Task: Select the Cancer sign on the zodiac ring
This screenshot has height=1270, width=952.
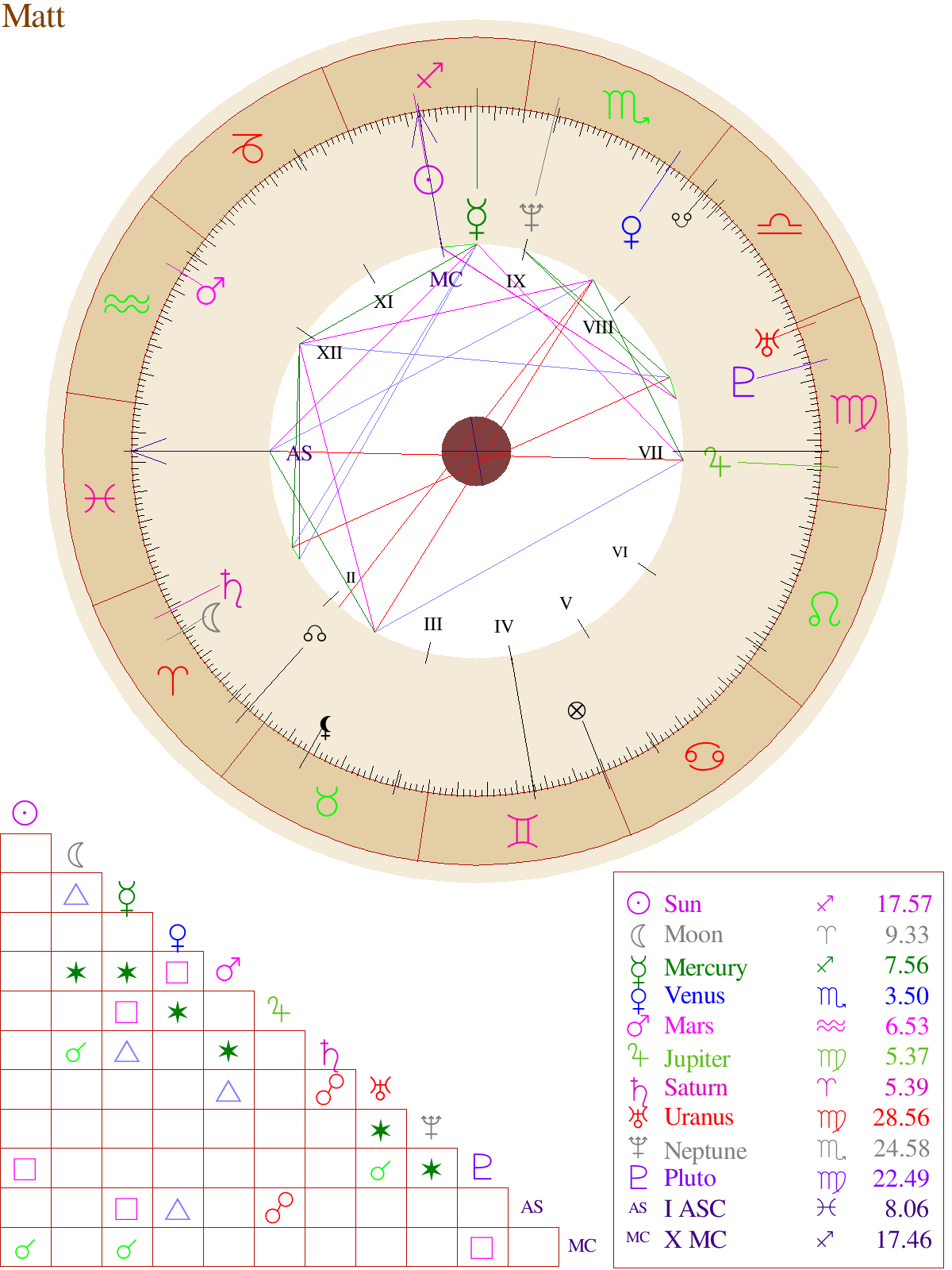Action: click(x=704, y=756)
